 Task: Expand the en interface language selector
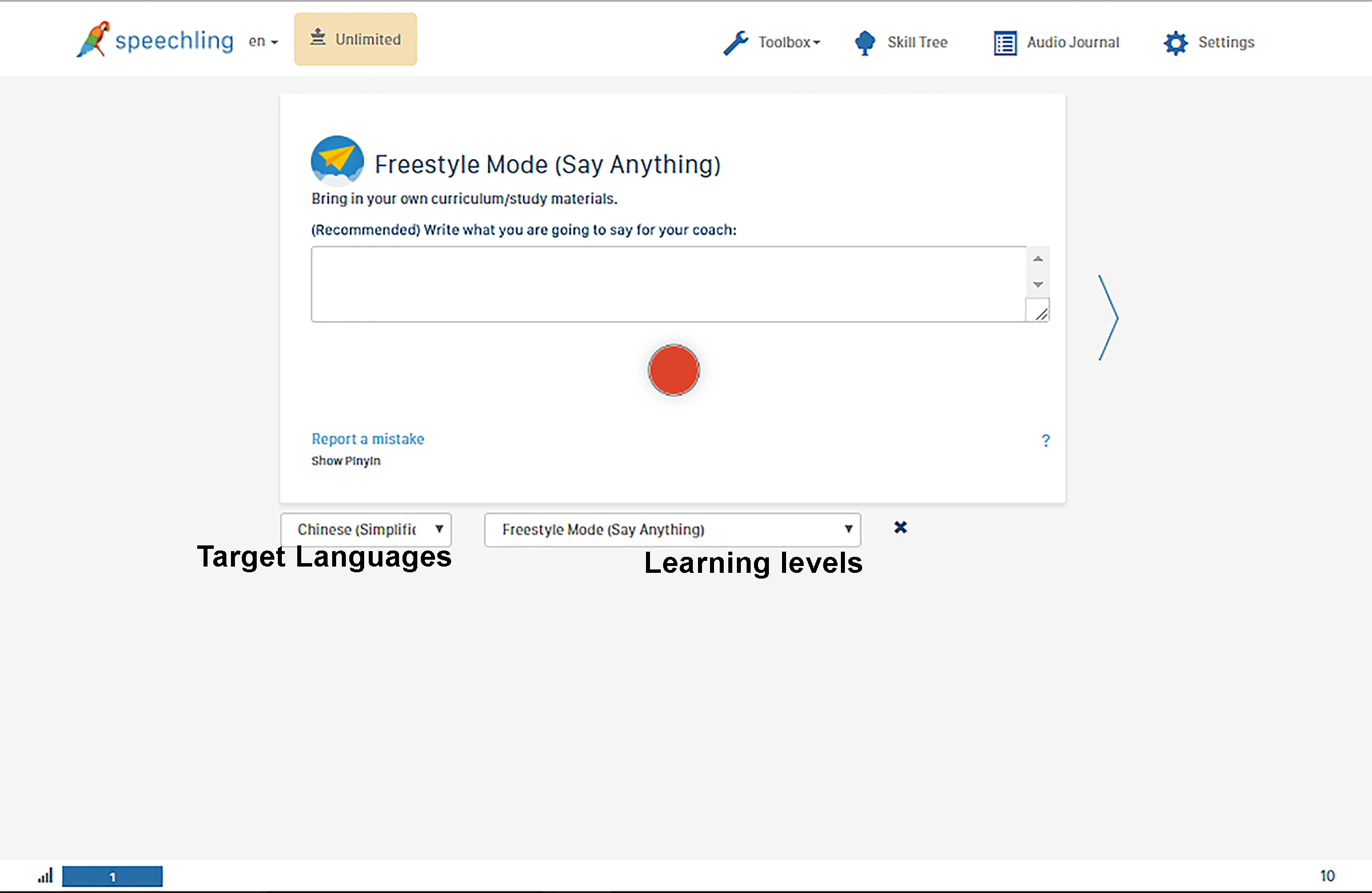pos(263,42)
